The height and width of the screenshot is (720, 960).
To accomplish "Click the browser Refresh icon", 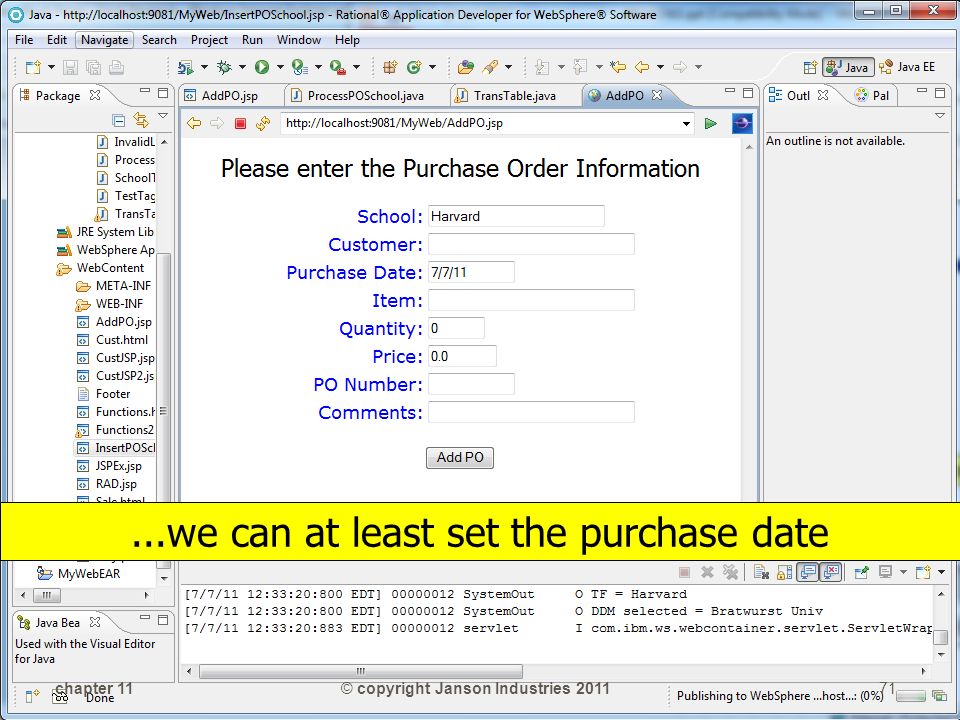I will (263, 124).
